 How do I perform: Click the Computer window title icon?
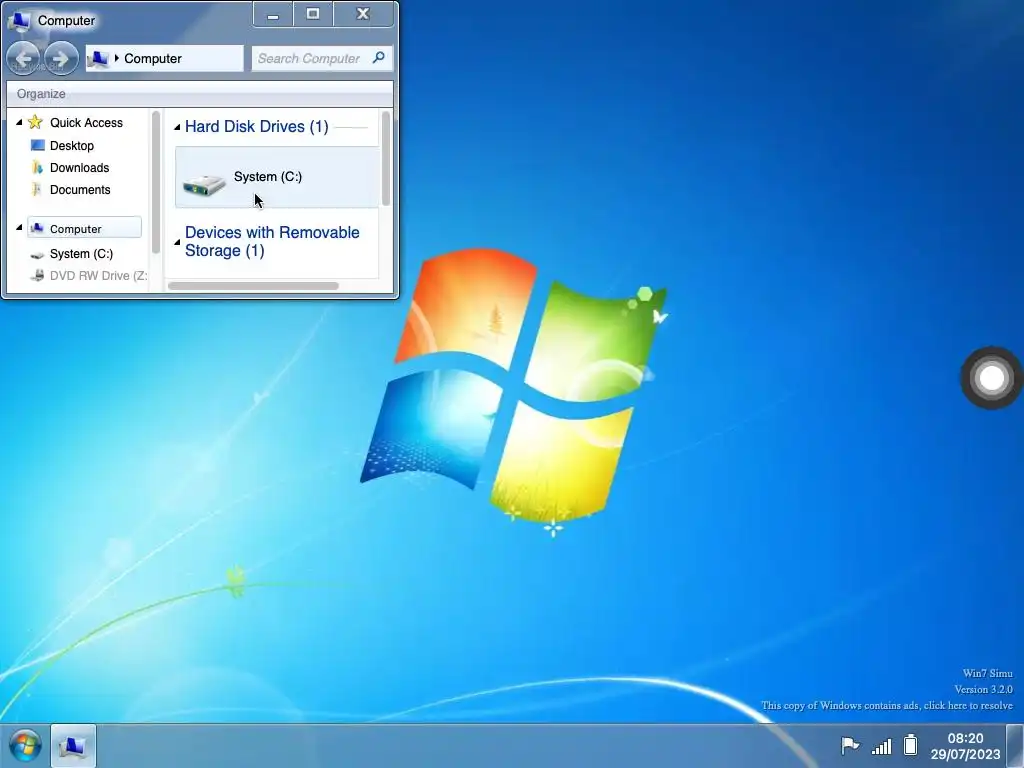(x=20, y=20)
